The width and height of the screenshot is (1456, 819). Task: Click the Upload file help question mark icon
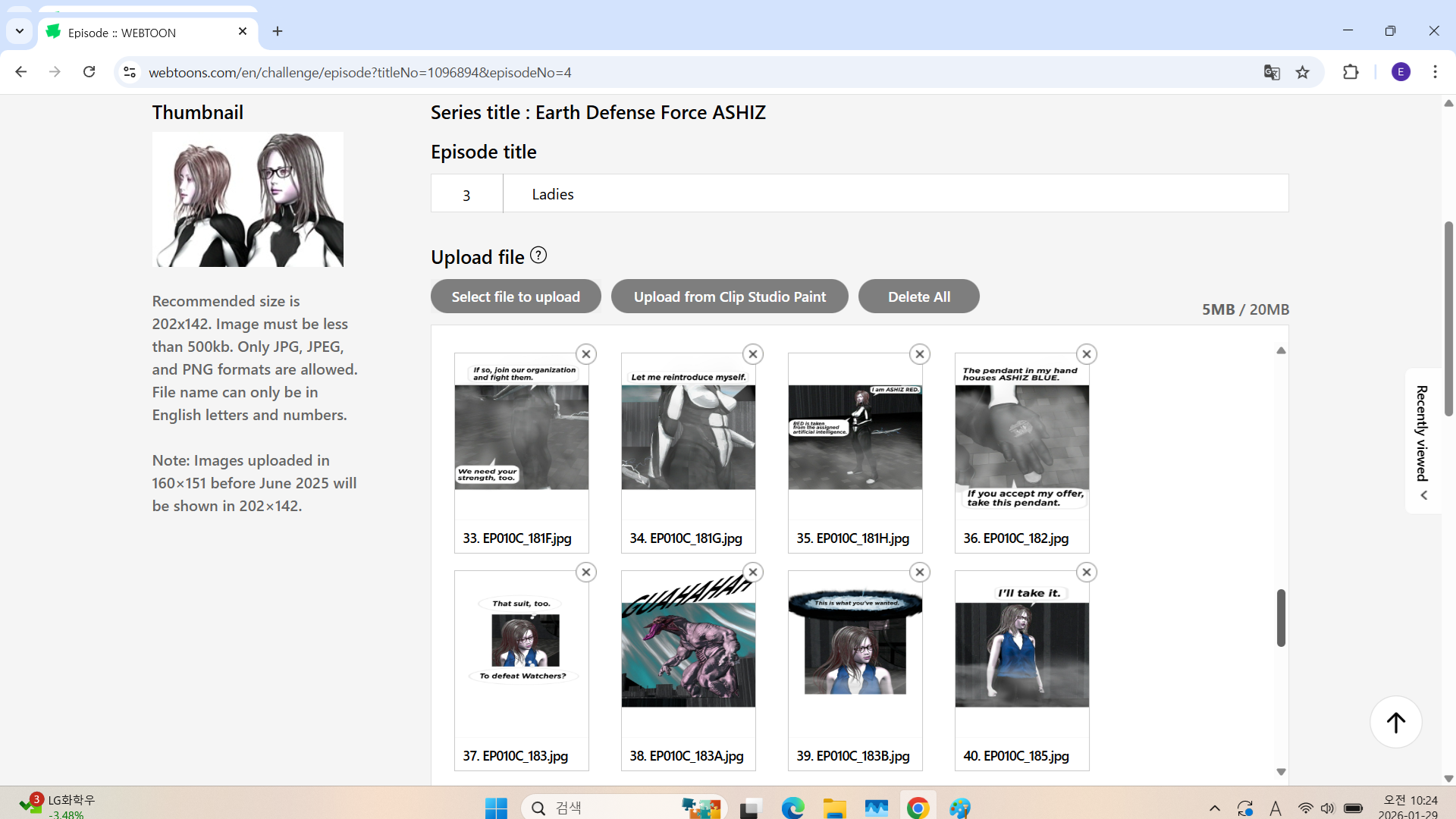tap(538, 256)
